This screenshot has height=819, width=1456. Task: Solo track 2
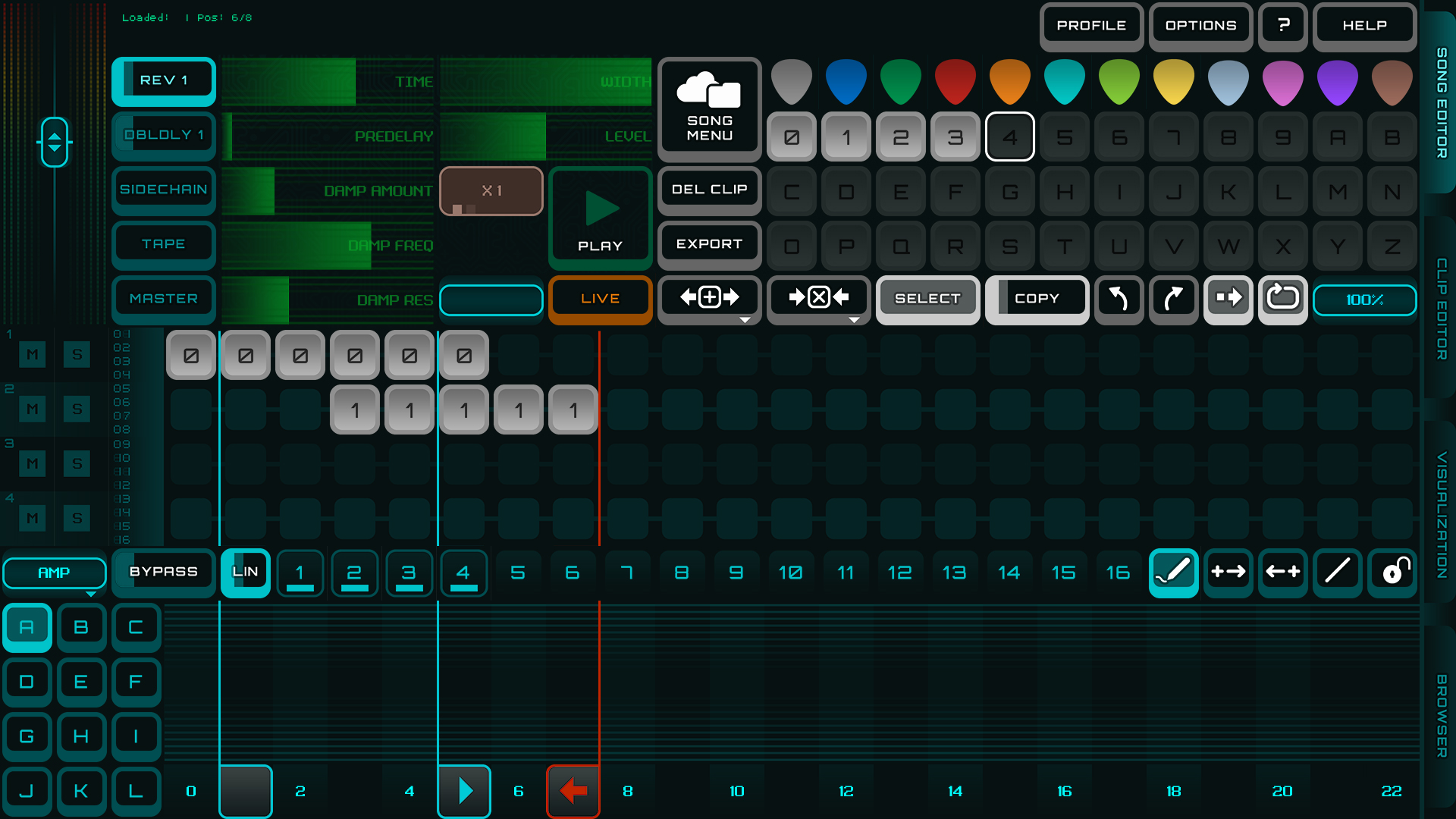[77, 409]
